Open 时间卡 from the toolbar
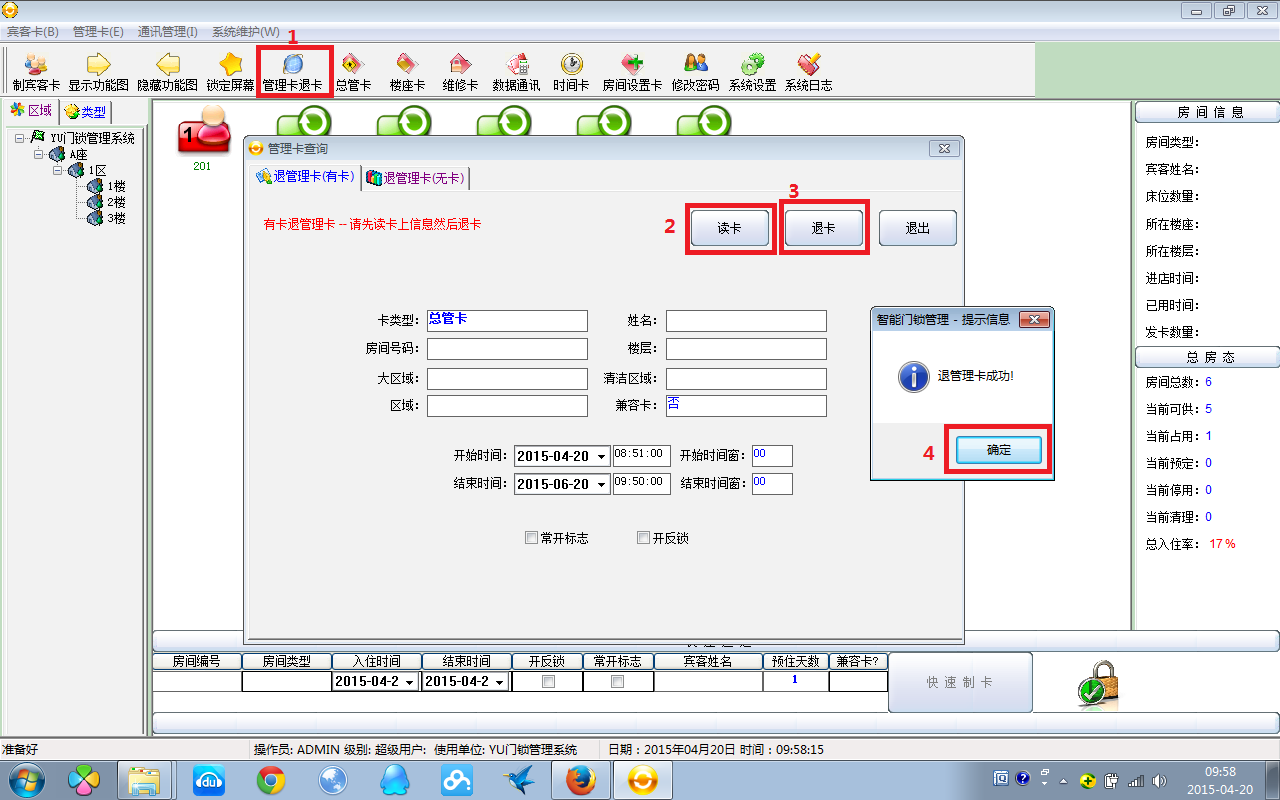Screen dimensions: 1280x800 coord(571,72)
